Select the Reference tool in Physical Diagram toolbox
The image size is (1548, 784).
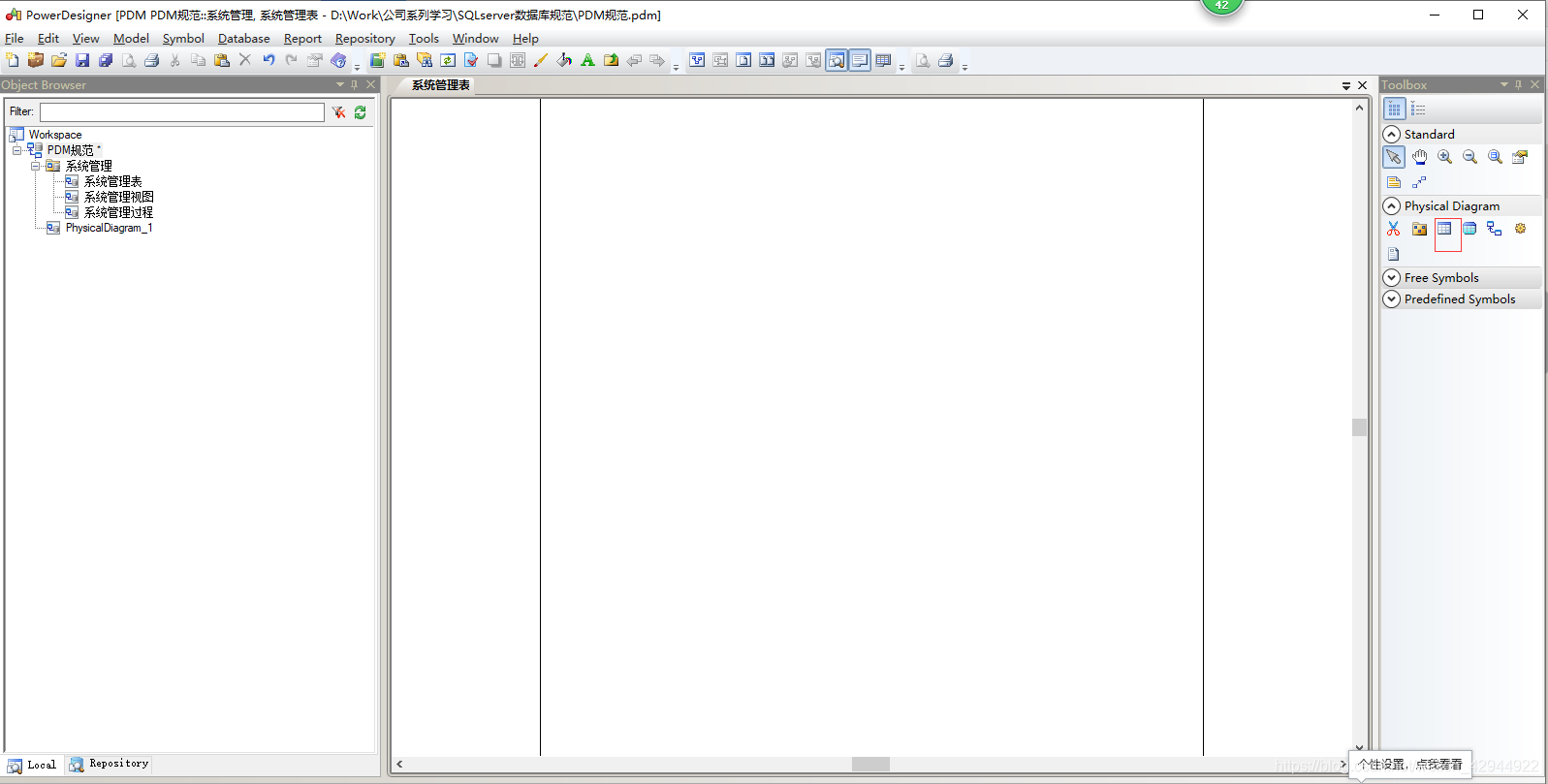(x=1495, y=229)
